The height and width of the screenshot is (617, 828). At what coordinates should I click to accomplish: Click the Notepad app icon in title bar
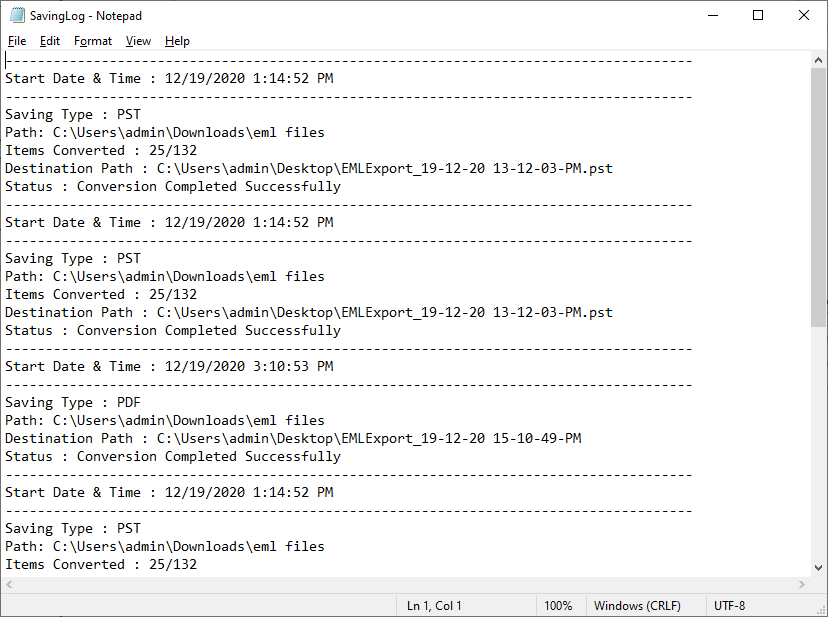click(x=17, y=15)
